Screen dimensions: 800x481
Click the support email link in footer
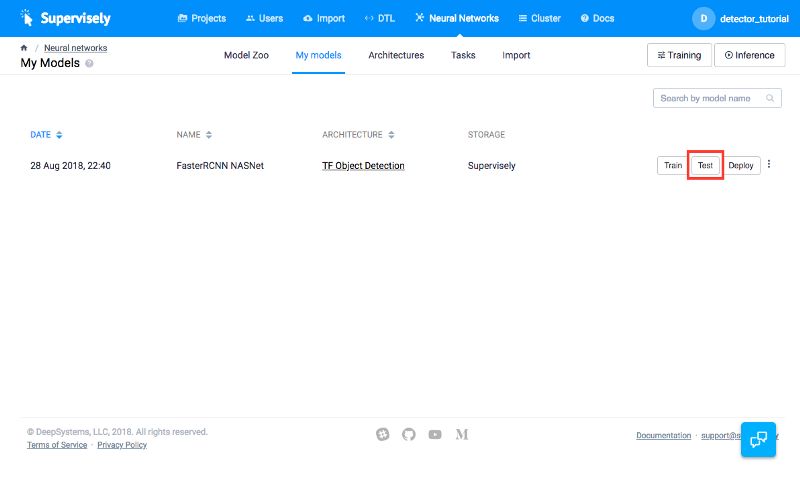pos(721,435)
